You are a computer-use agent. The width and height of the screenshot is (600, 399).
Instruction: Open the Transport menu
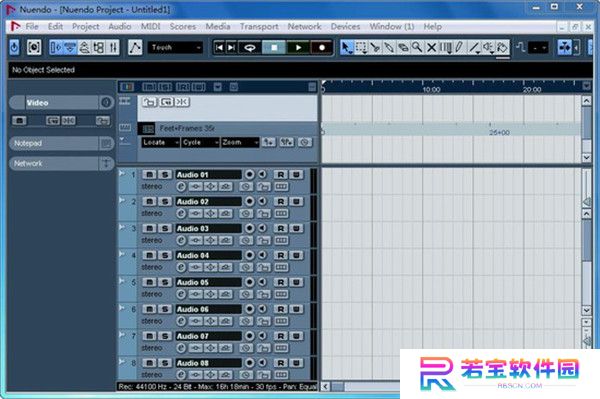coord(259,26)
